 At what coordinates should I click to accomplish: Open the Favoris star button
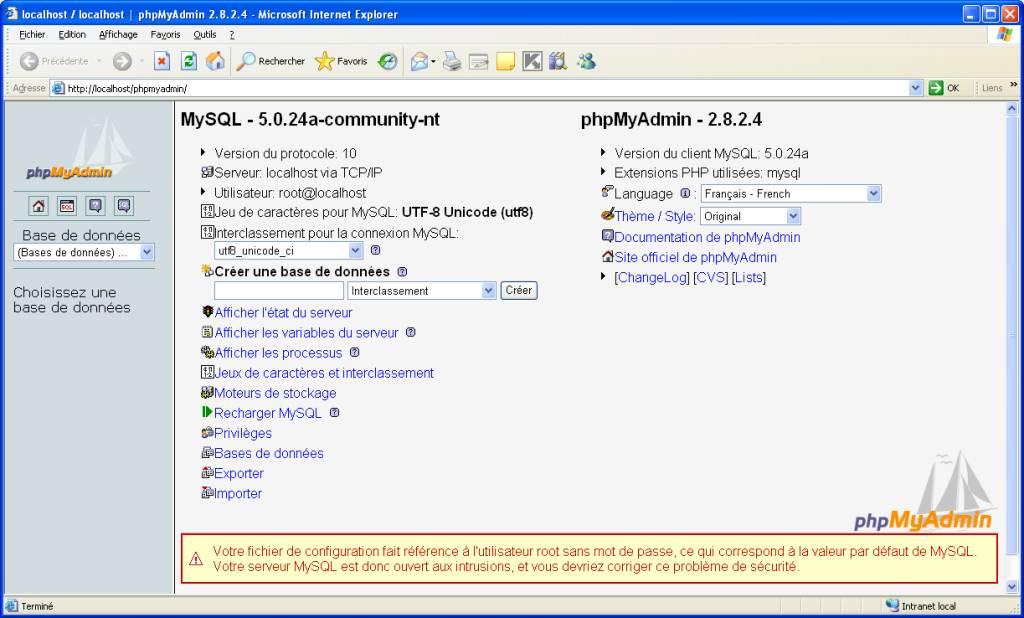[341, 61]
